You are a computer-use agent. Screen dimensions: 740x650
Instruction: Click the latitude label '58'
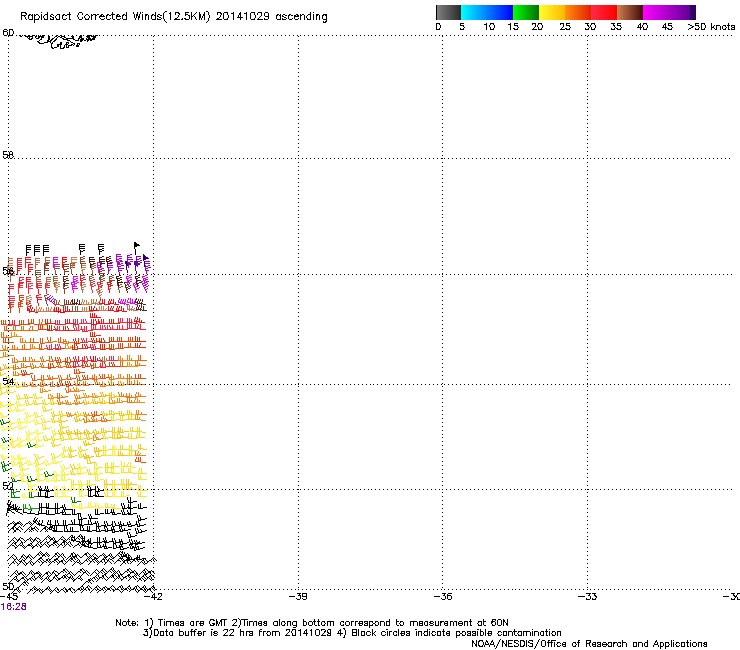tap(8, 155)
